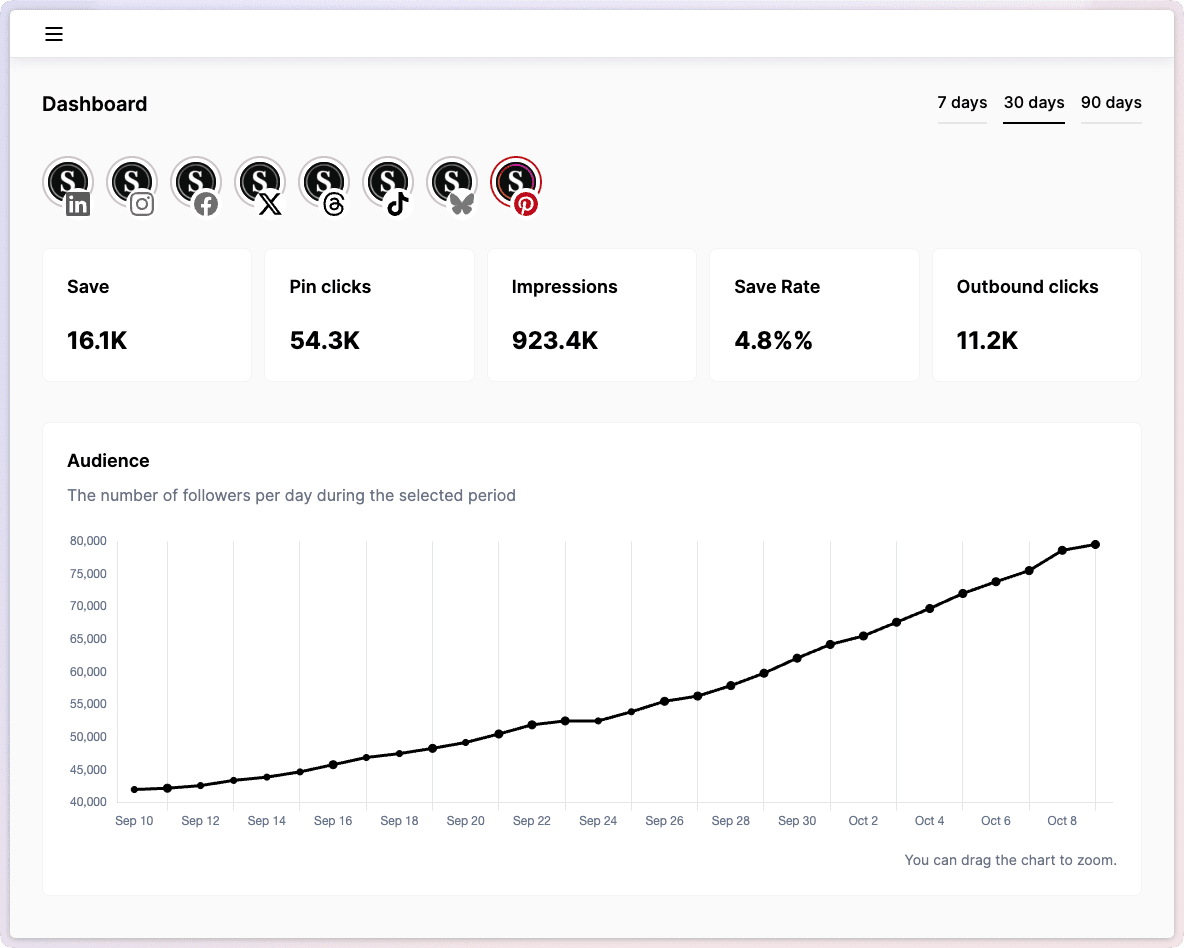Viewport: 1184px width, 948px height.
Task: Select the Facebook account avatar
Action: coord(196,183)
